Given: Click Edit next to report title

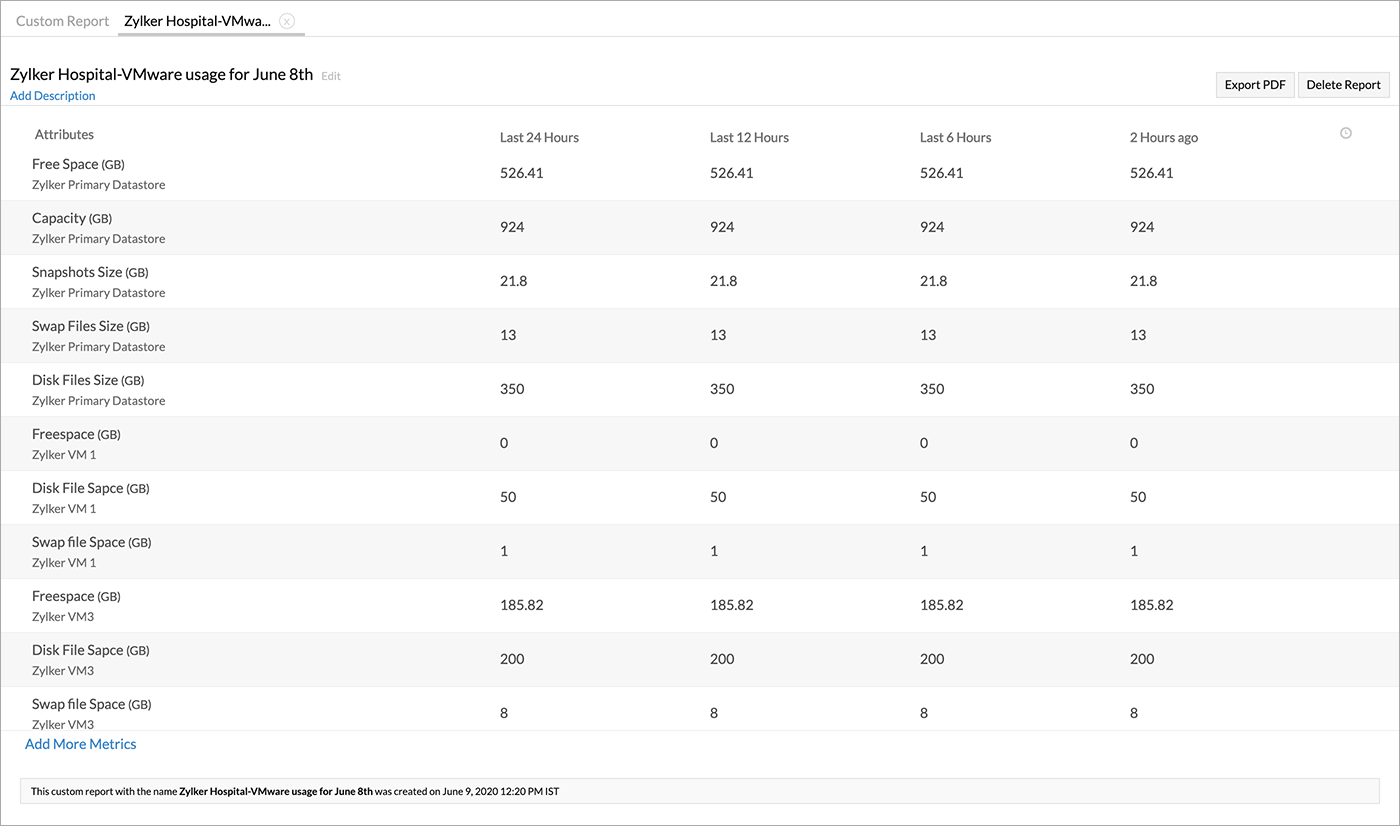Looking at the screenshot, I should point(331,76).
